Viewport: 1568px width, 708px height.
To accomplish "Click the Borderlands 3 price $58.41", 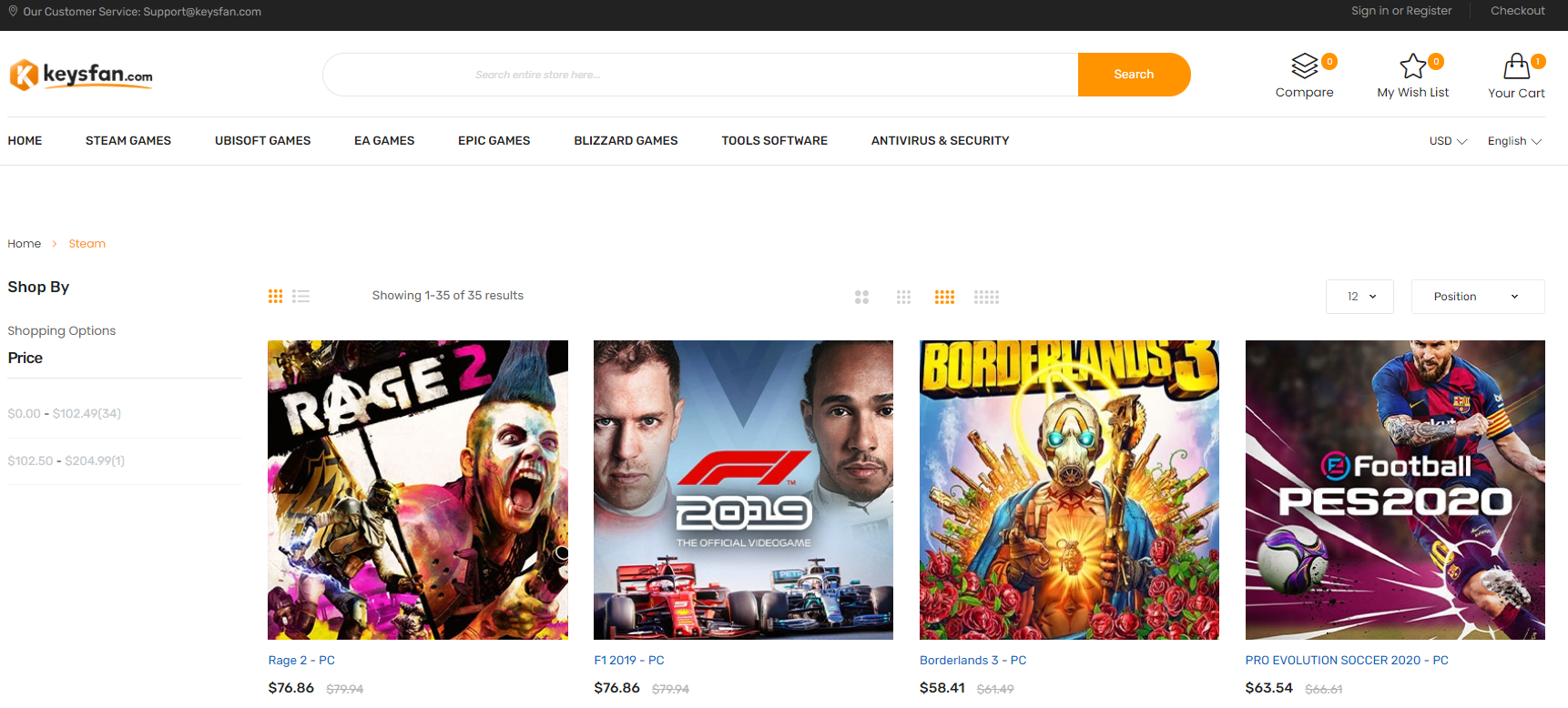I will coord(942,688).
